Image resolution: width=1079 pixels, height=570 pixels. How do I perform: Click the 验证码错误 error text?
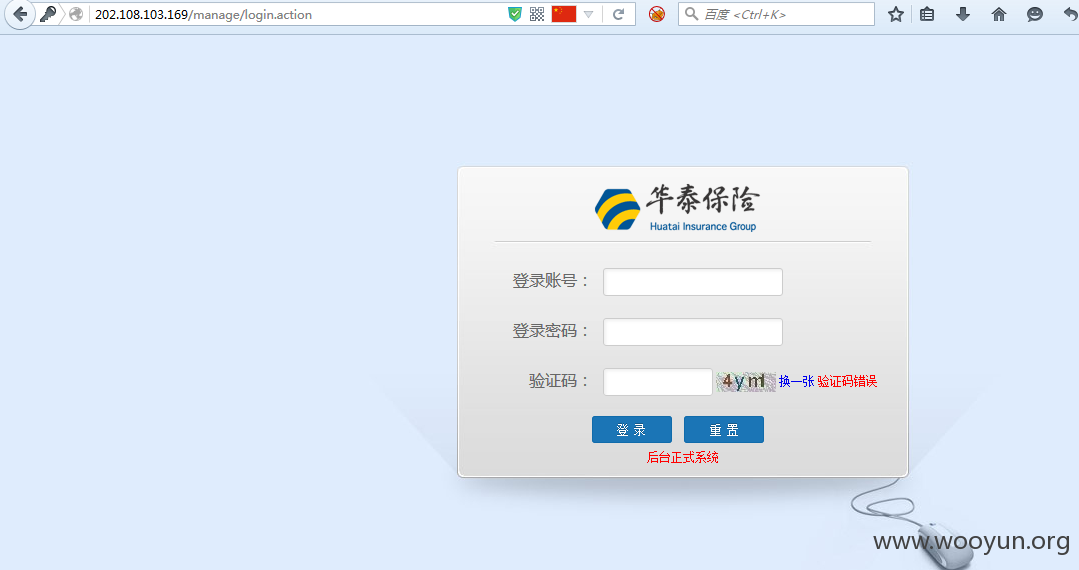[847, 381]
